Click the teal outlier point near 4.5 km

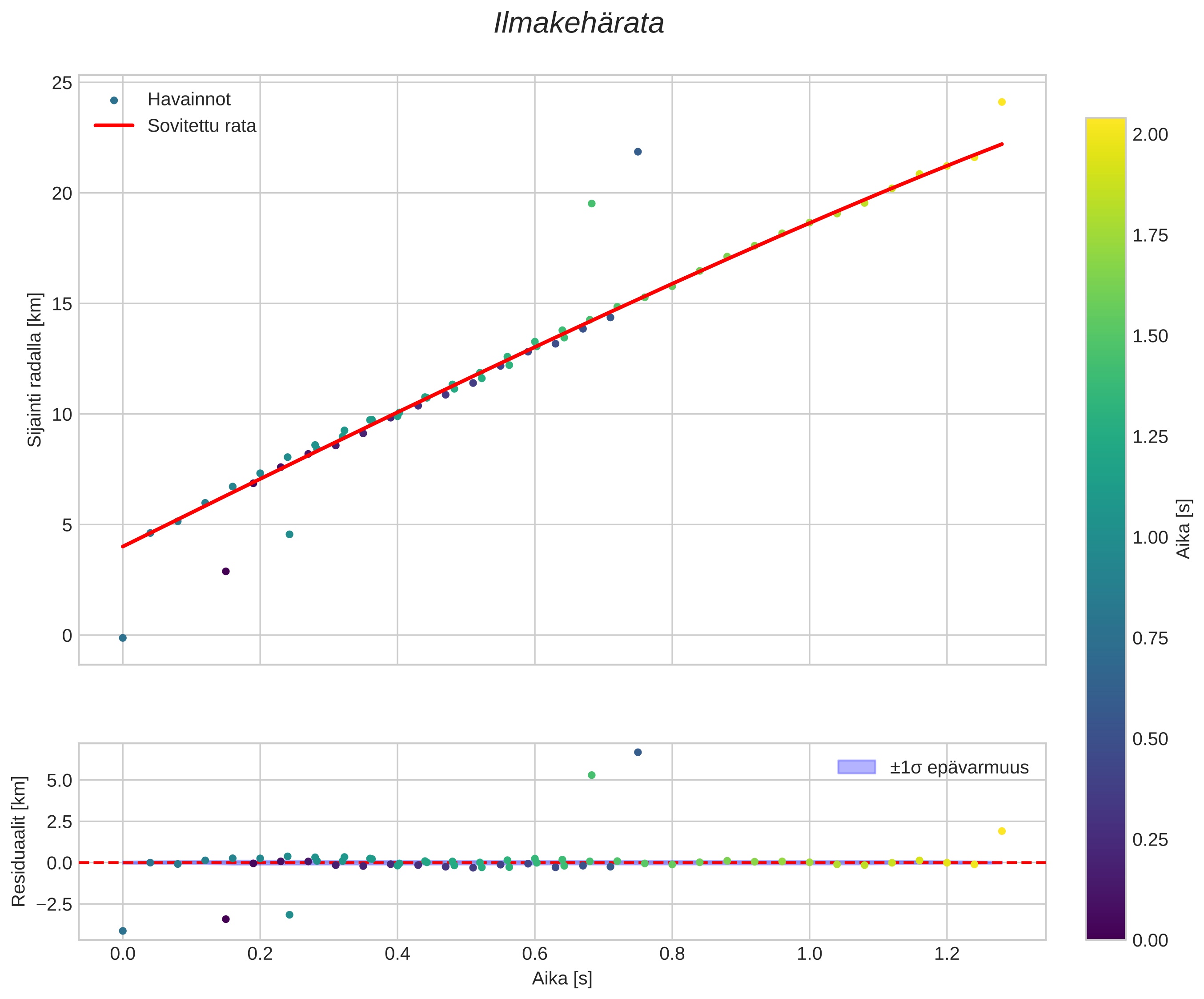[x=289, y=535]
